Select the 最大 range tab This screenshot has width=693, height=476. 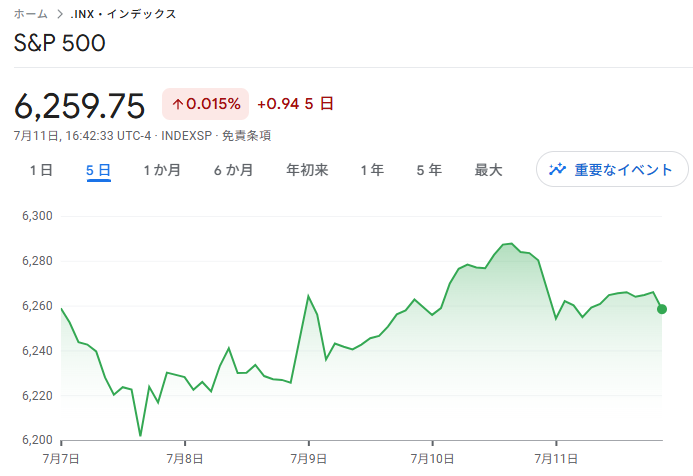(488, 170)
